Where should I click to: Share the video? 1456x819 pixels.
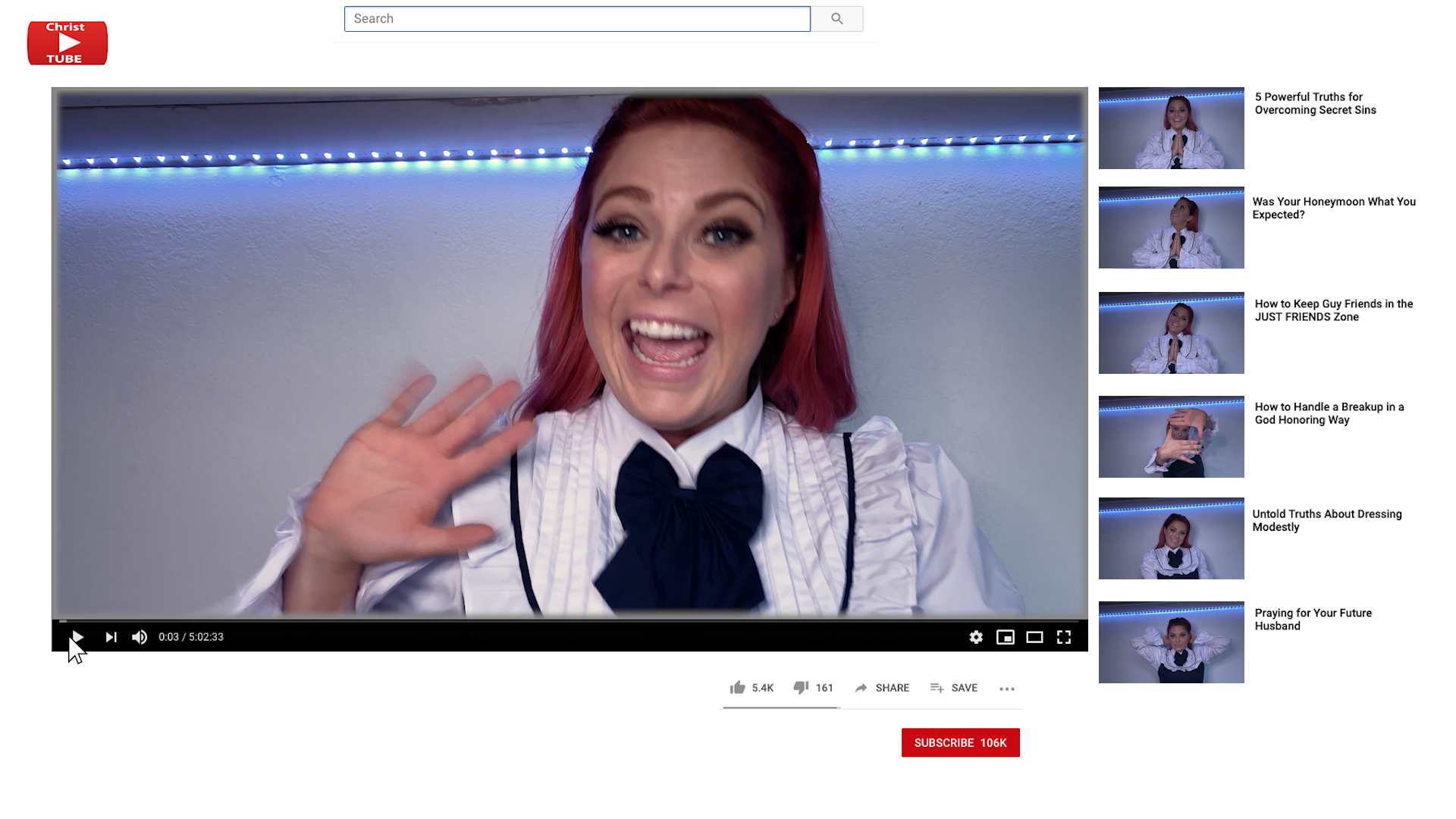pyautogui.click(x=882, y=688)
